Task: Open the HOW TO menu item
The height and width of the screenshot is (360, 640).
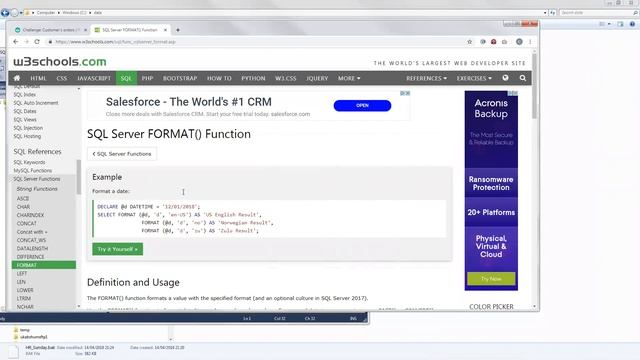Action: click(x=219, y=78)
